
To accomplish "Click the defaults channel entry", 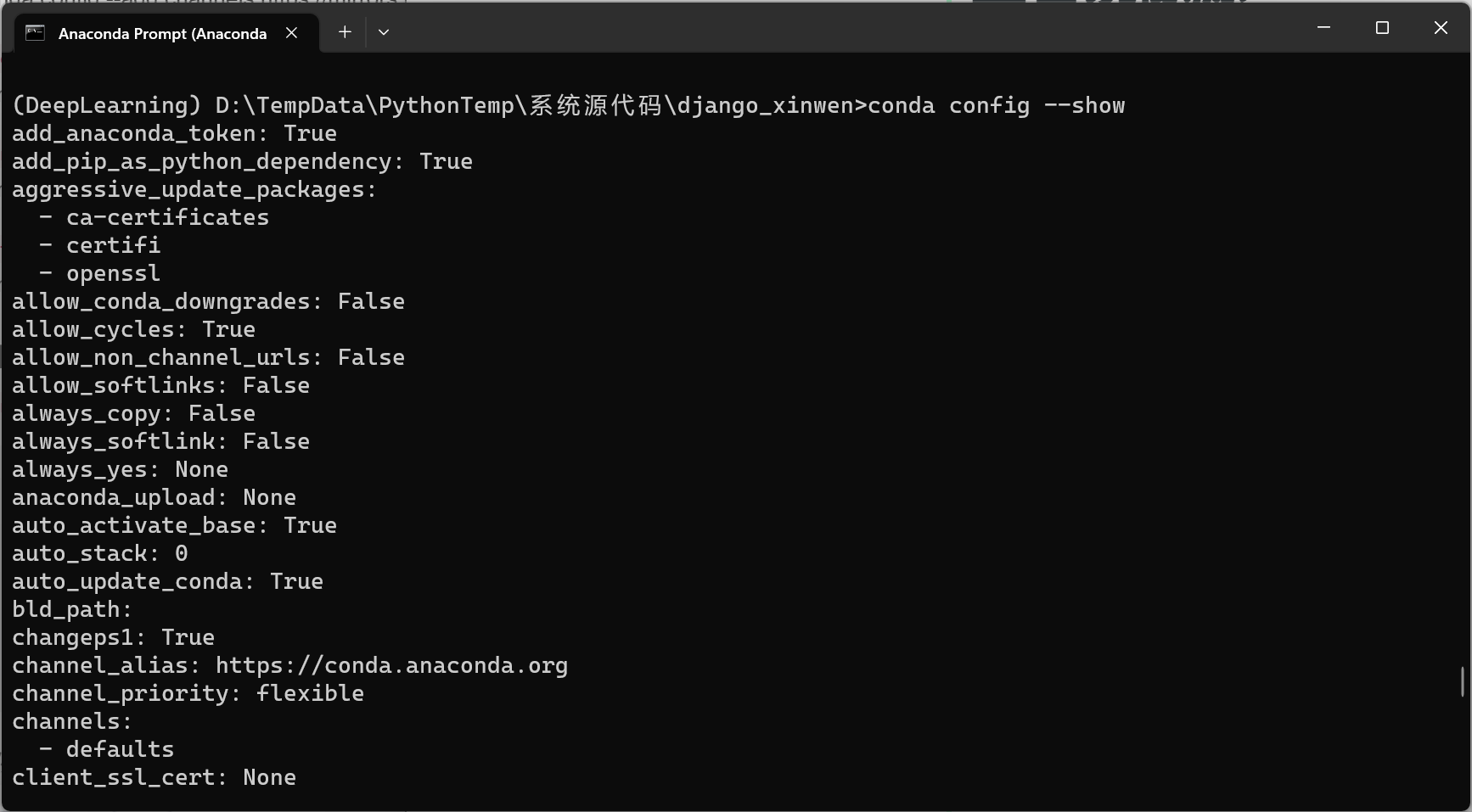I will [x=120, y=749].
